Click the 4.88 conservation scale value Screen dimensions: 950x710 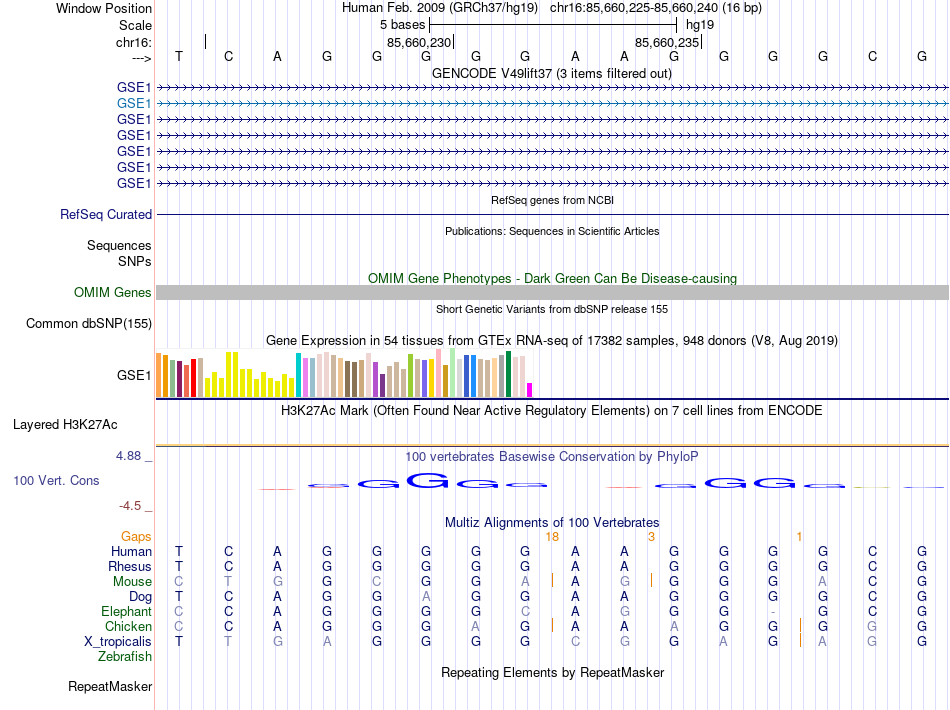click(128, 456)
